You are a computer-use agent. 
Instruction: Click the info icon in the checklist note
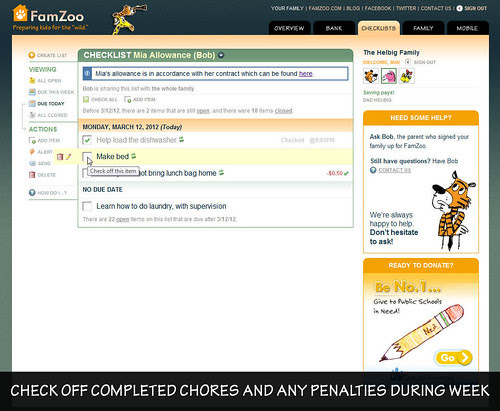[87, 74]
